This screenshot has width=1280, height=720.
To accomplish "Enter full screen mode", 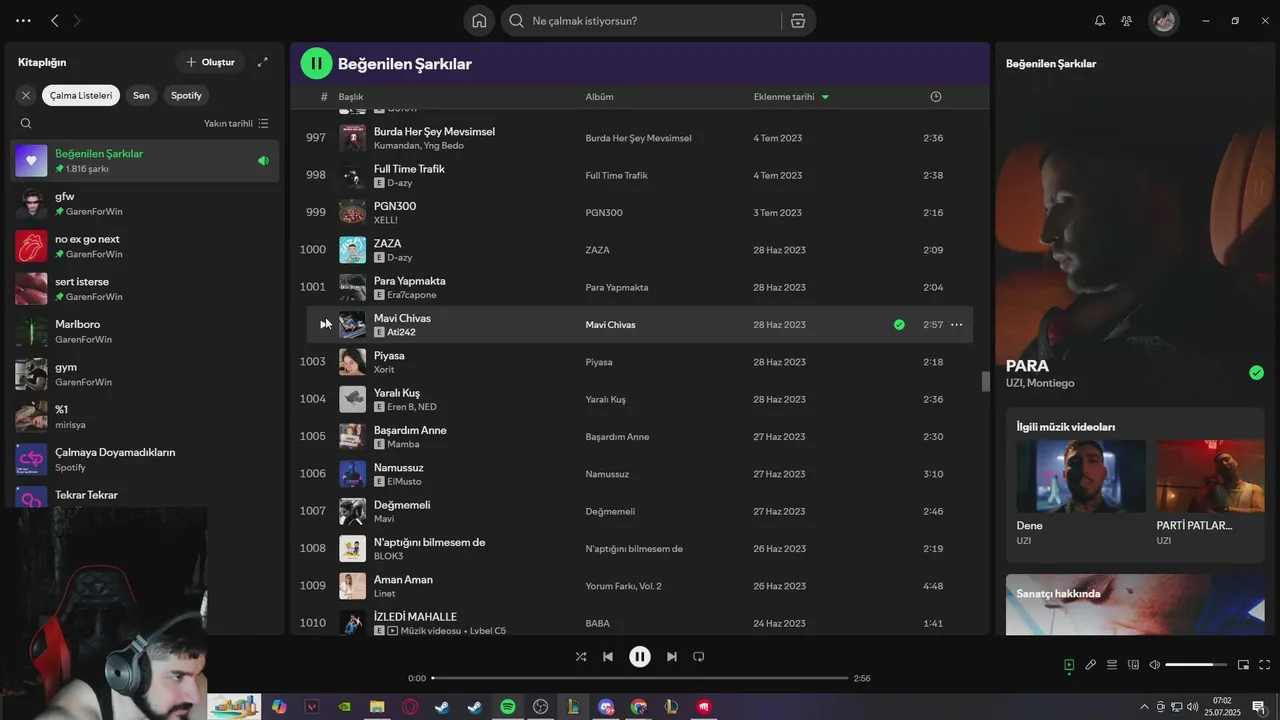I will (x=1264, y=665).
